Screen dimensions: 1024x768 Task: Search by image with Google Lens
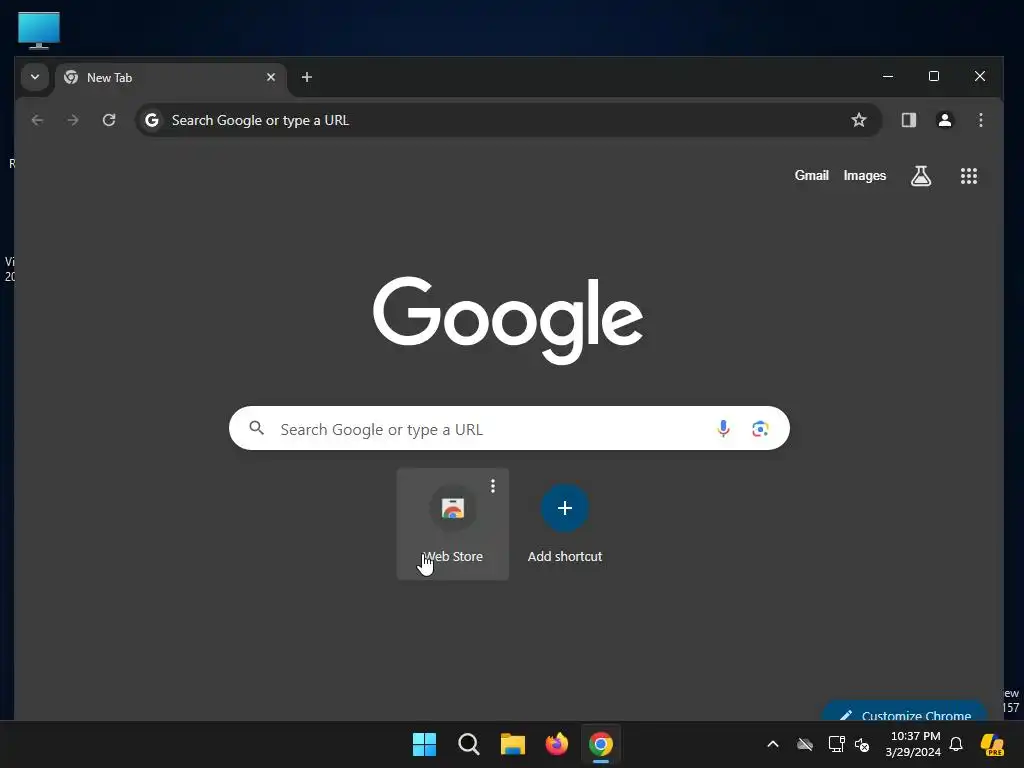click(x=760, y=428)
